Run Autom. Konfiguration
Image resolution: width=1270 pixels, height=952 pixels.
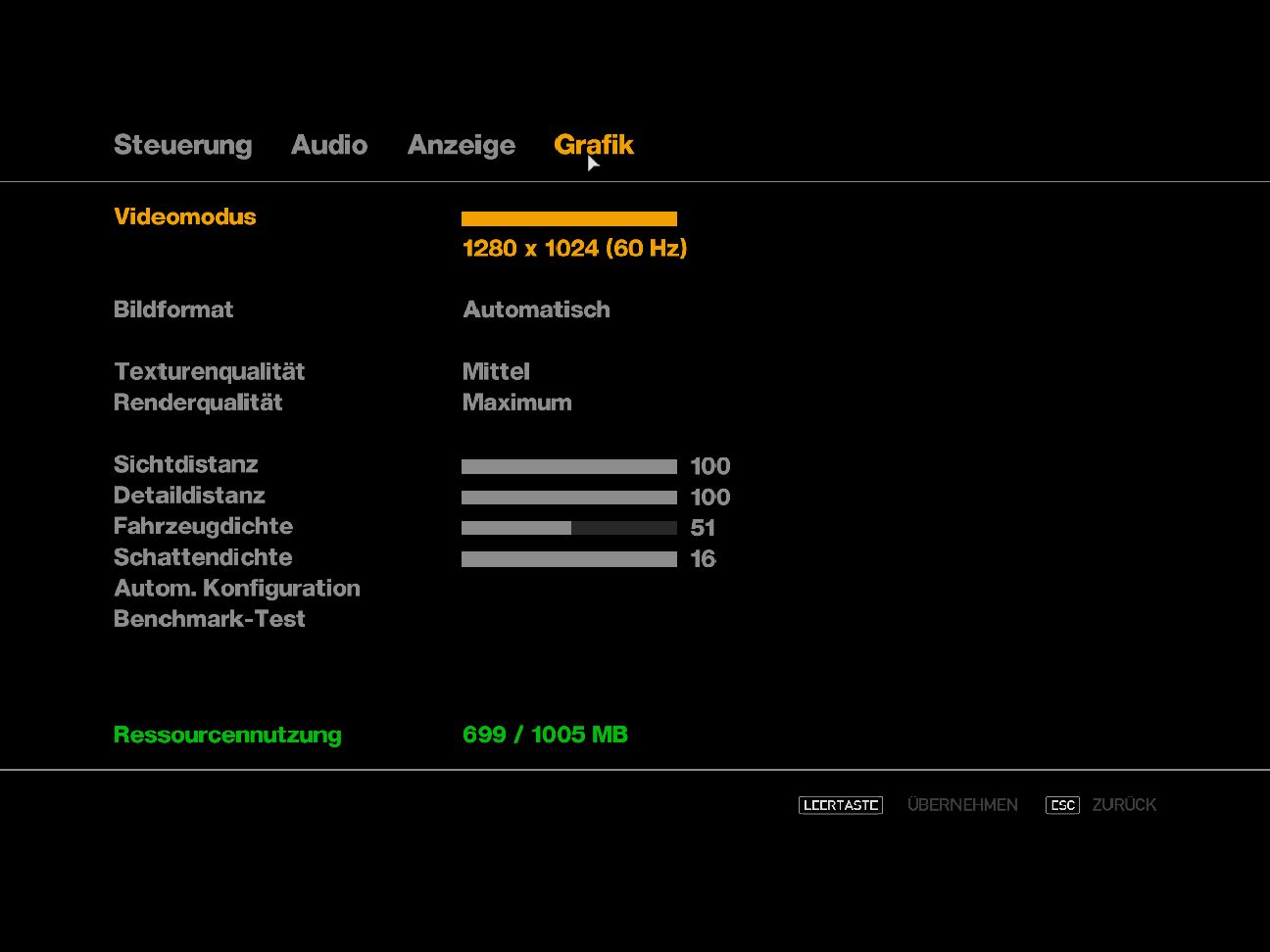pos(236,589)
